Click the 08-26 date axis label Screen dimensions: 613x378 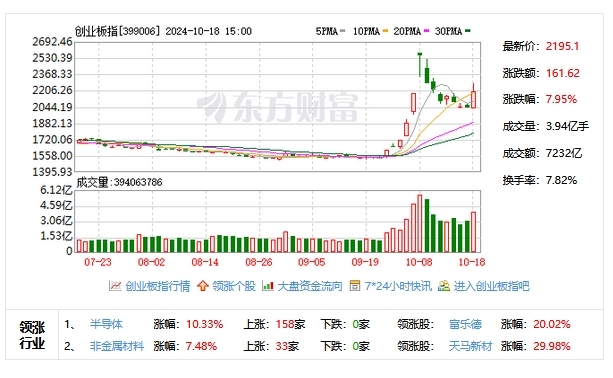click(258, 262)
